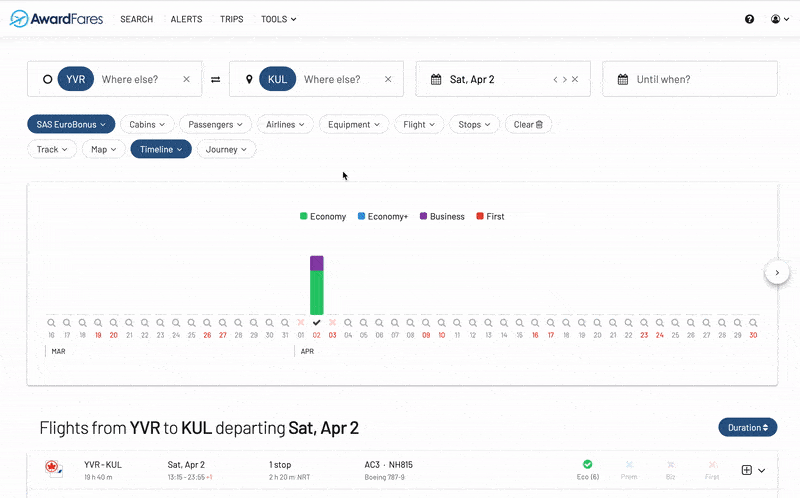Click the green Economy bar for Apr 02
800x498 pixels.
tap(316, 292)
